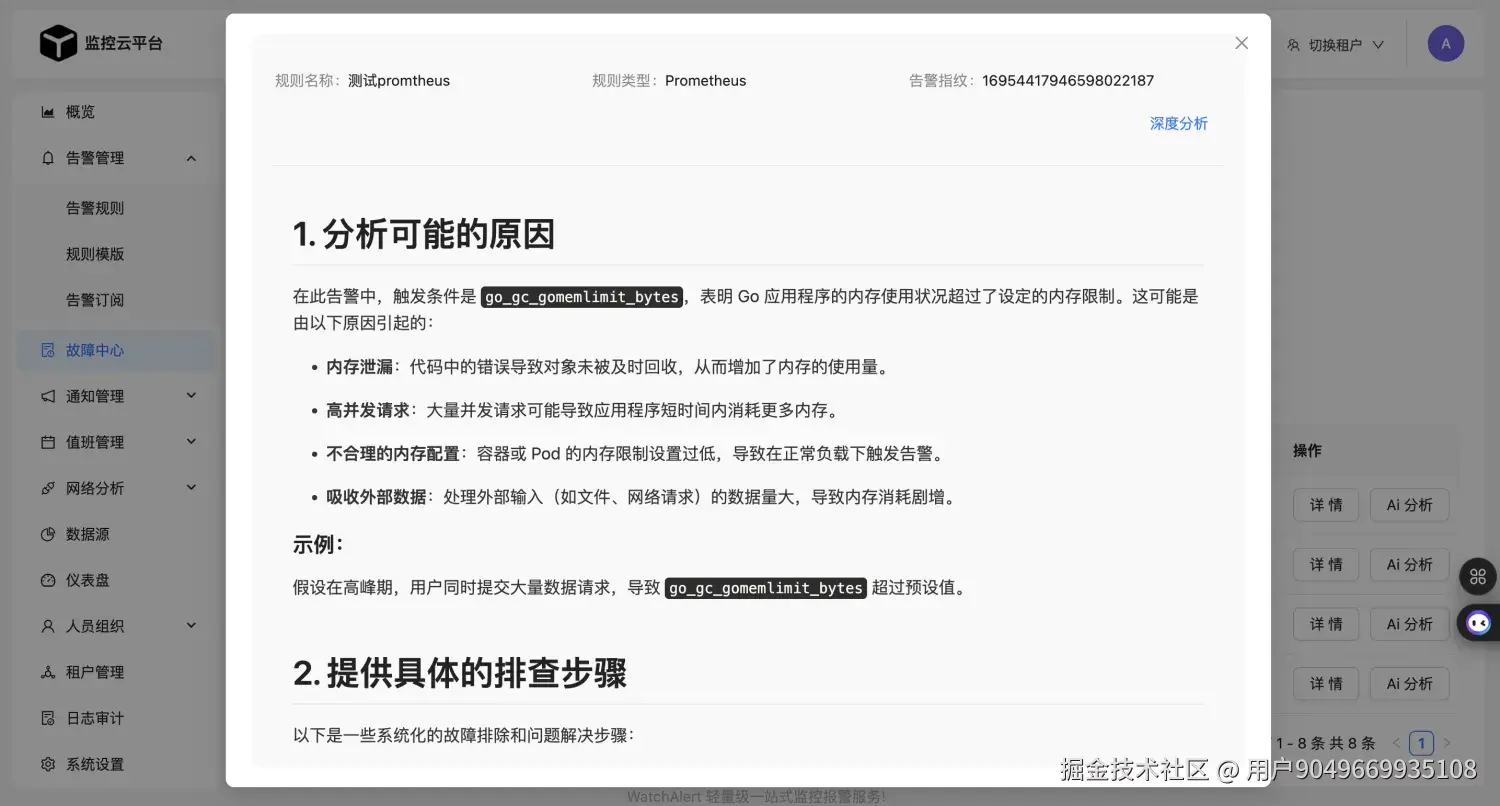Click page 1 in the pagination control

tap(1421, 742)
